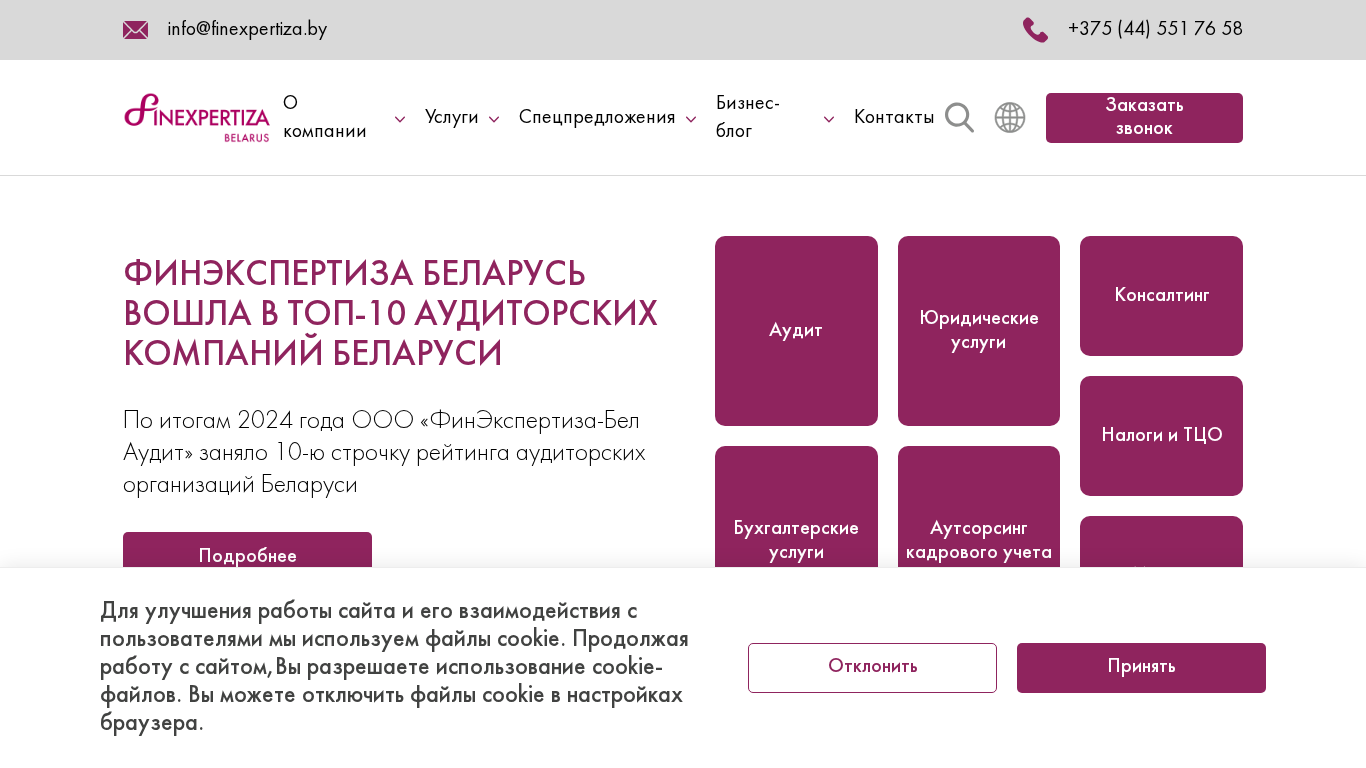
Task: Open the Аутсорсинг кадрового учета tile
Action: [979, 508]
